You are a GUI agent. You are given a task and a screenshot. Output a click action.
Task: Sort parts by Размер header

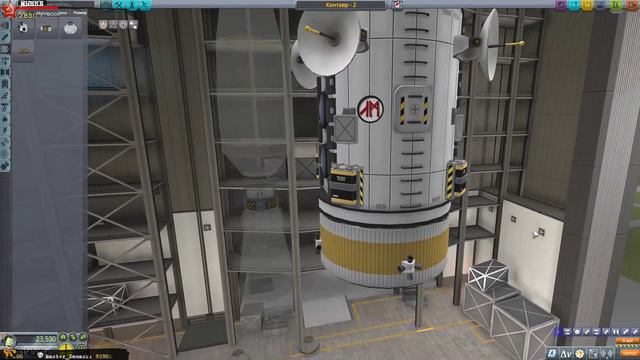point(80,13)
